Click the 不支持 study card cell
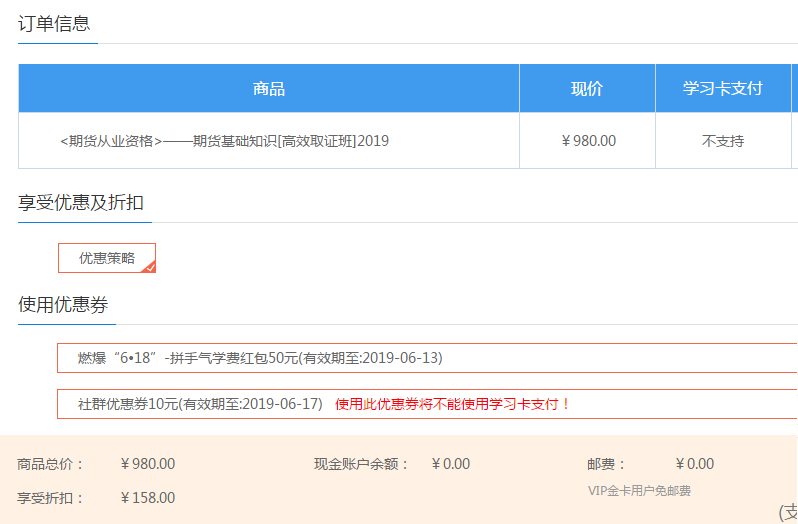798x524 pixels. [x=722, y=141]
